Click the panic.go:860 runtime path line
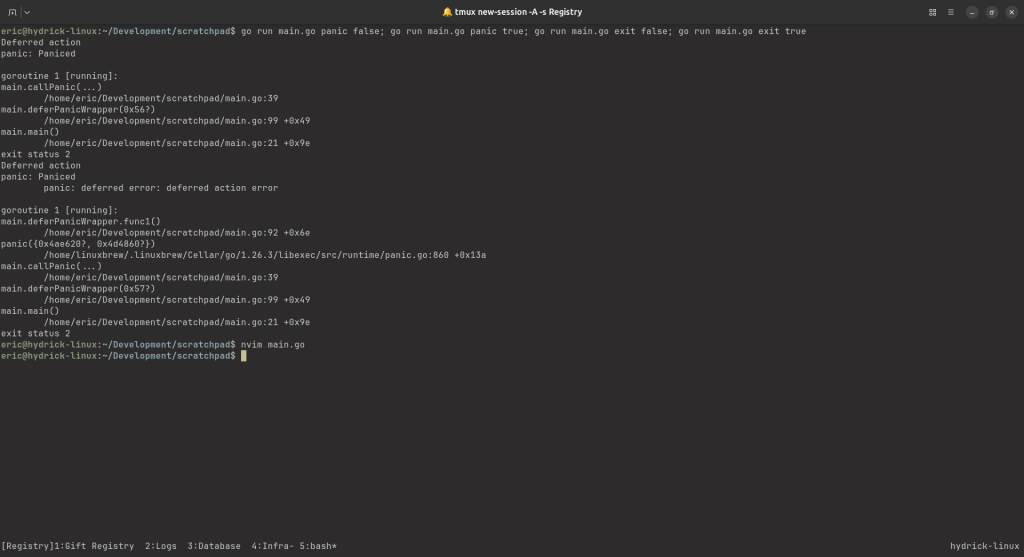This screenshot has height=557, width=1024. tap(264, 255)
